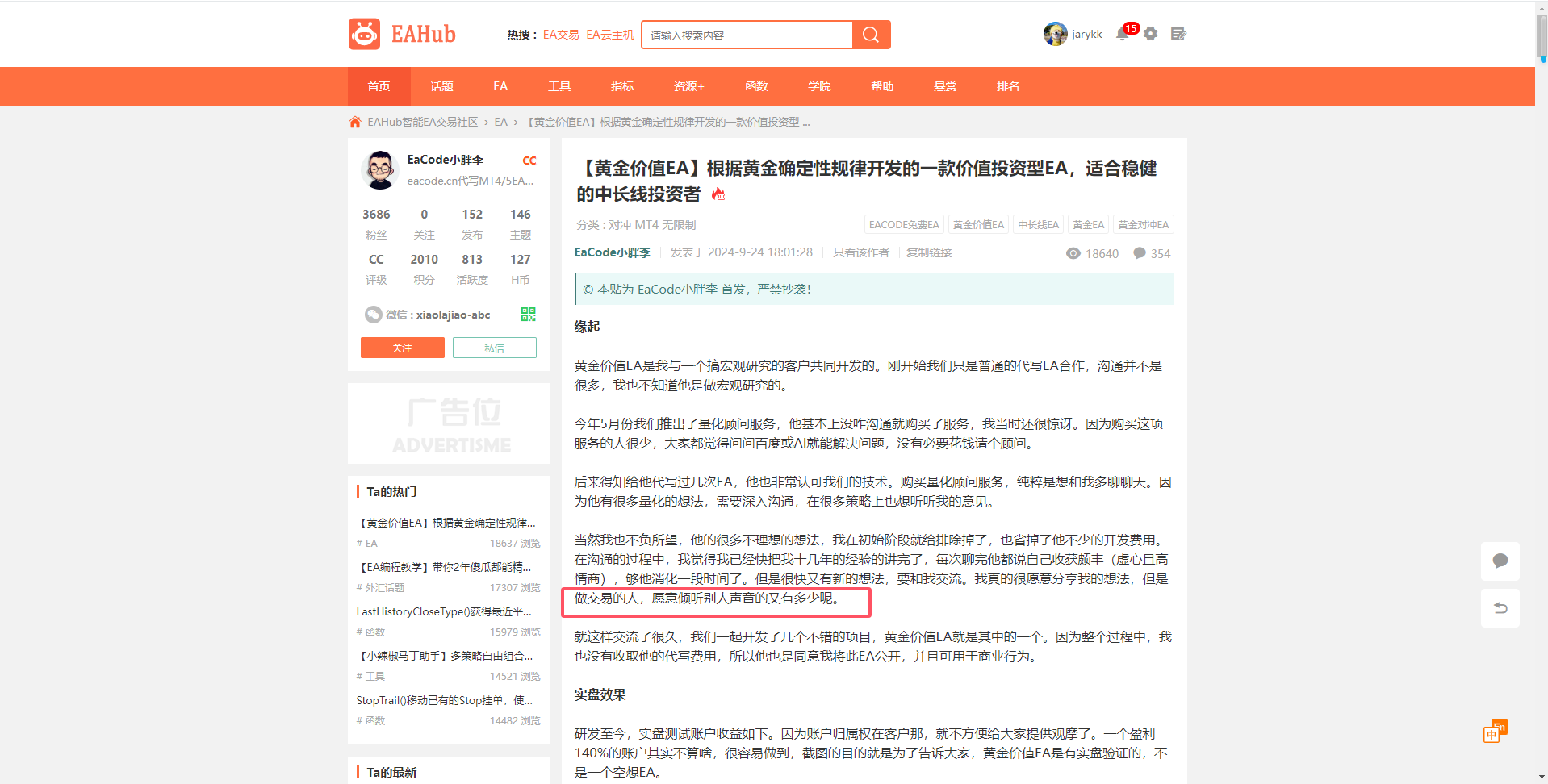Open hot post 【小辣椒马丁助手】多策略自由组合
Screen dimensions: 1548x784
point(445,656)
